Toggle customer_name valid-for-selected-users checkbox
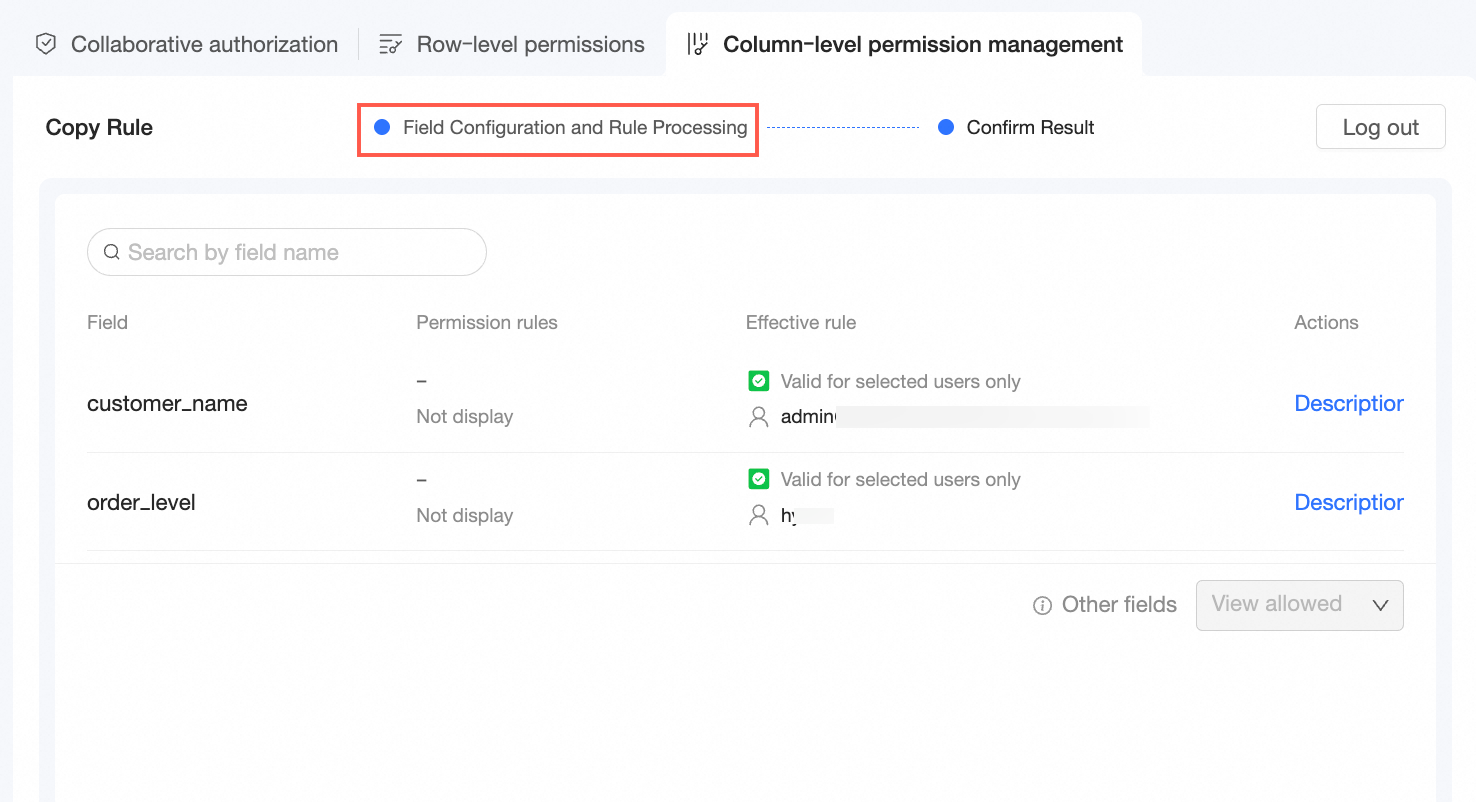 [x=759, y=381]
